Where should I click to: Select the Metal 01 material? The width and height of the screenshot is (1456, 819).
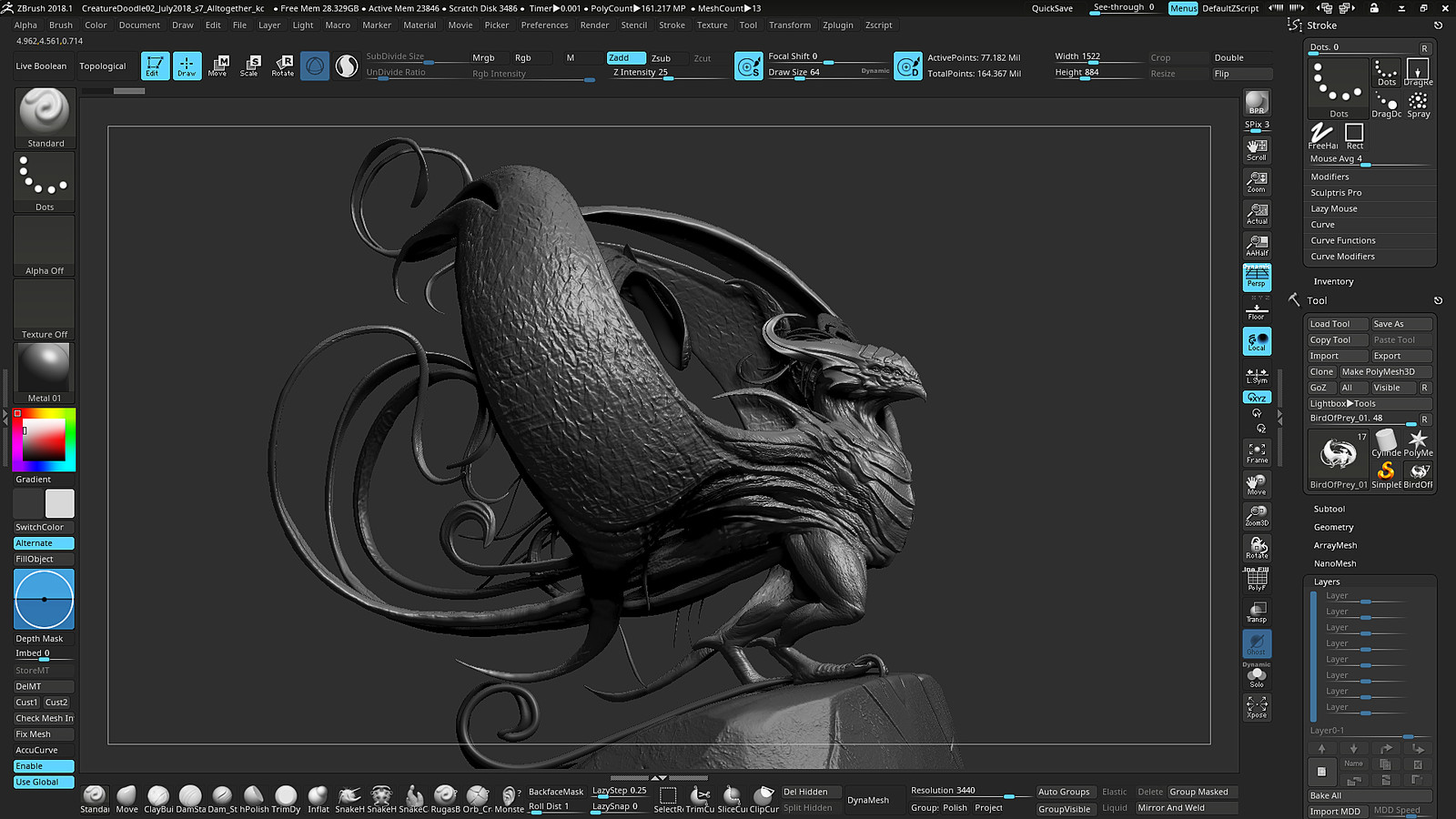(43, 369)
